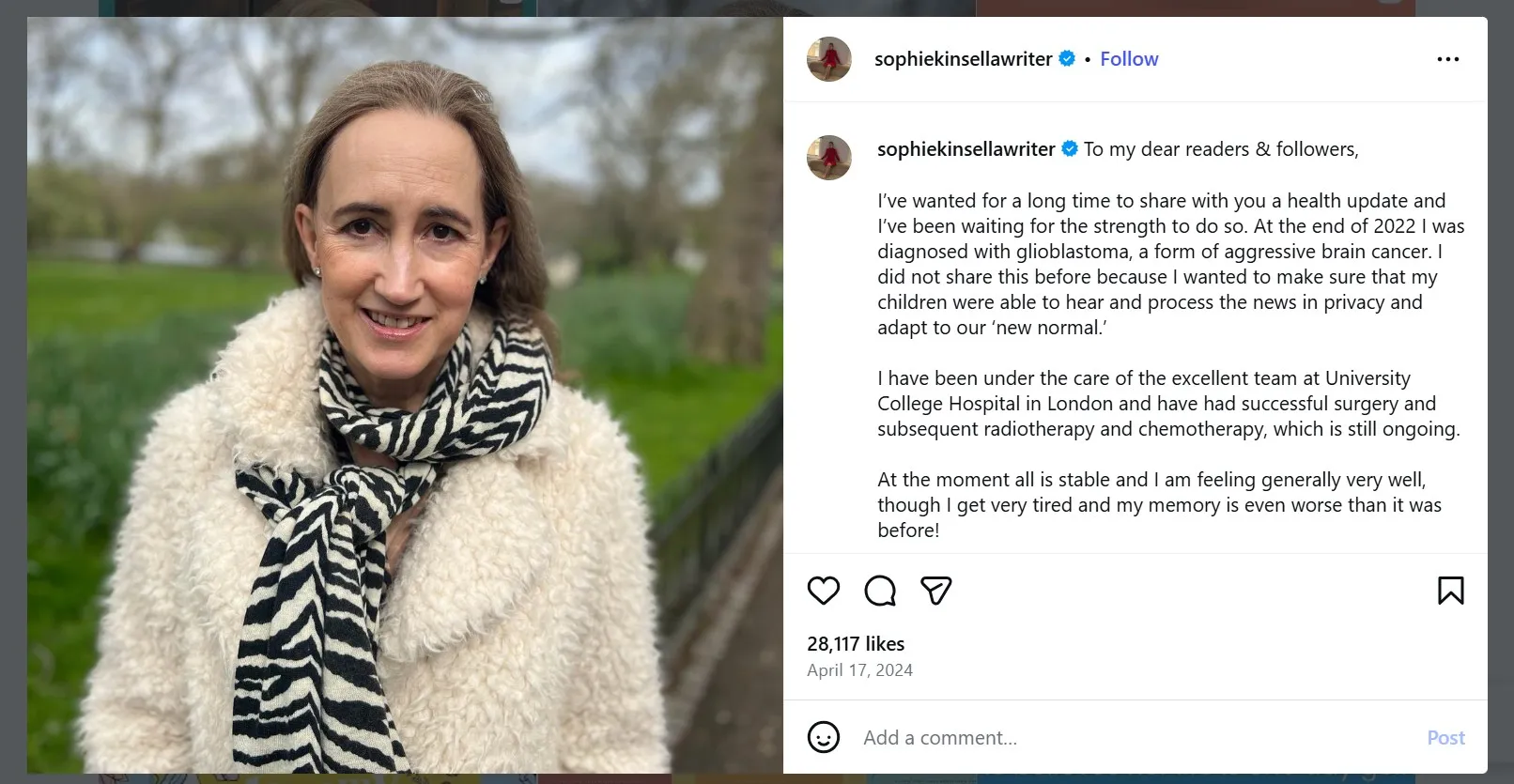1514x784 pixels.
Task: Open the emoji picker in the comment bar
Action: [x=824, y=738]
